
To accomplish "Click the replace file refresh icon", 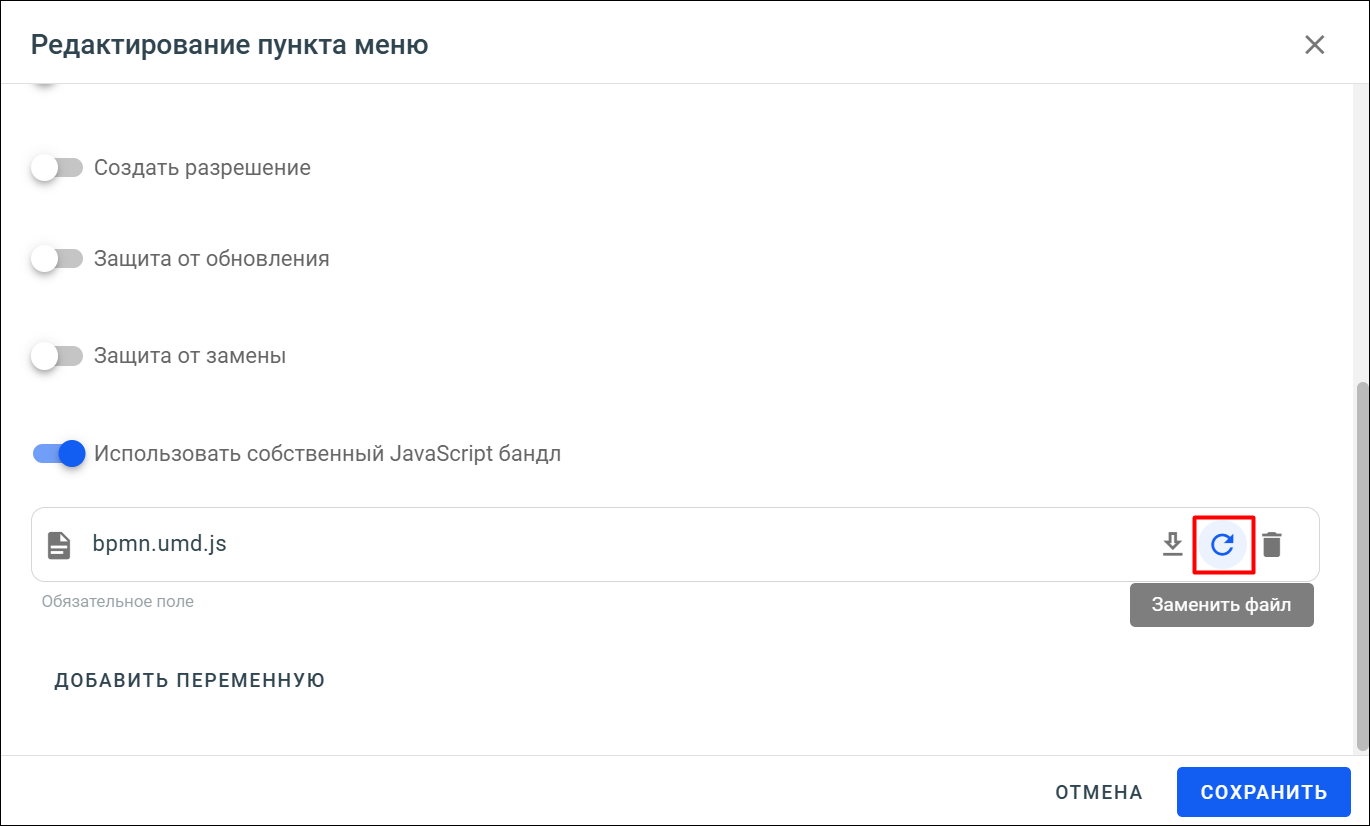I will tap(1222, 544).
